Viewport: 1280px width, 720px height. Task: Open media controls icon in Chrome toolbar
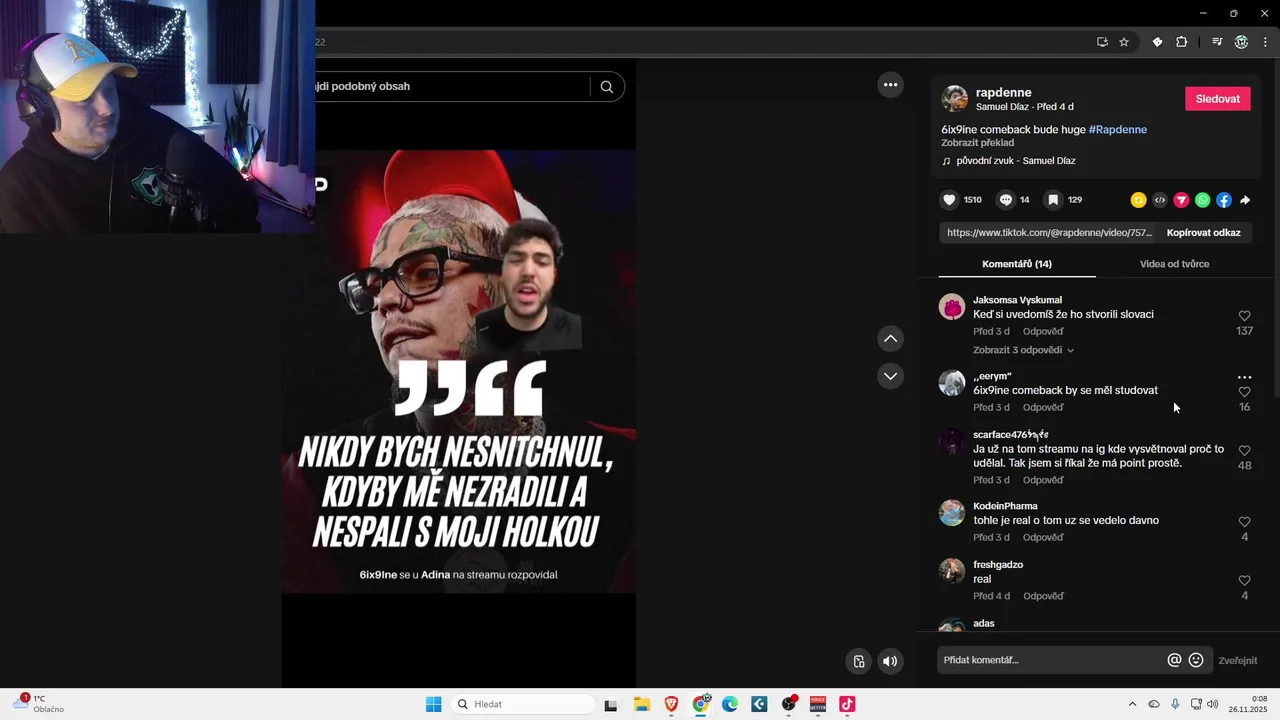[1217, 42]
